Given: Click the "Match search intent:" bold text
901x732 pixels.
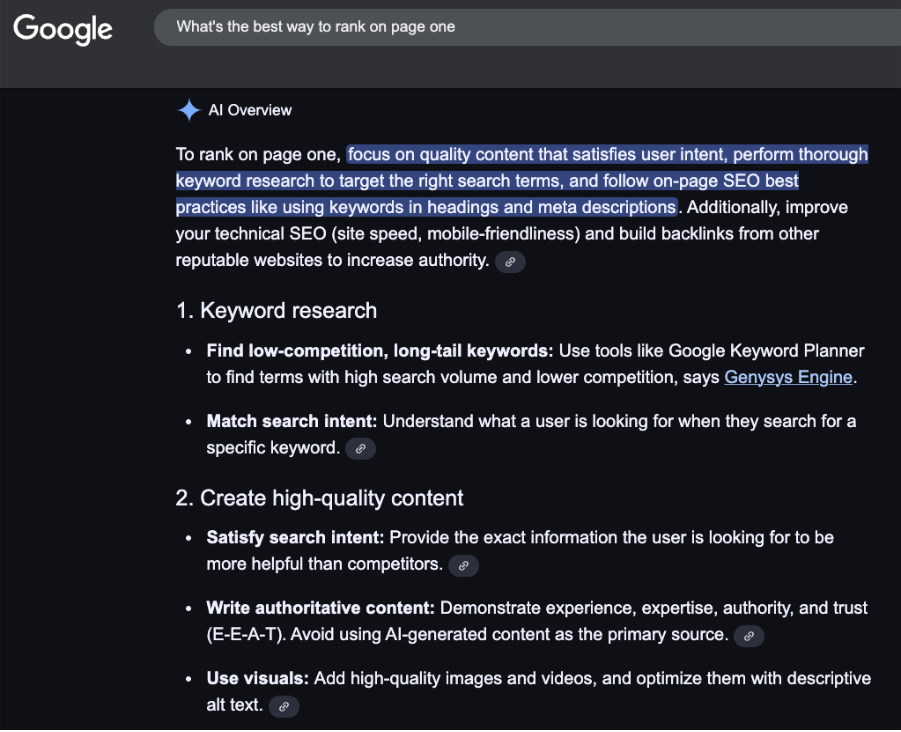Looking at the screenshot, I should pyautogui.click(x=292, y=421).
